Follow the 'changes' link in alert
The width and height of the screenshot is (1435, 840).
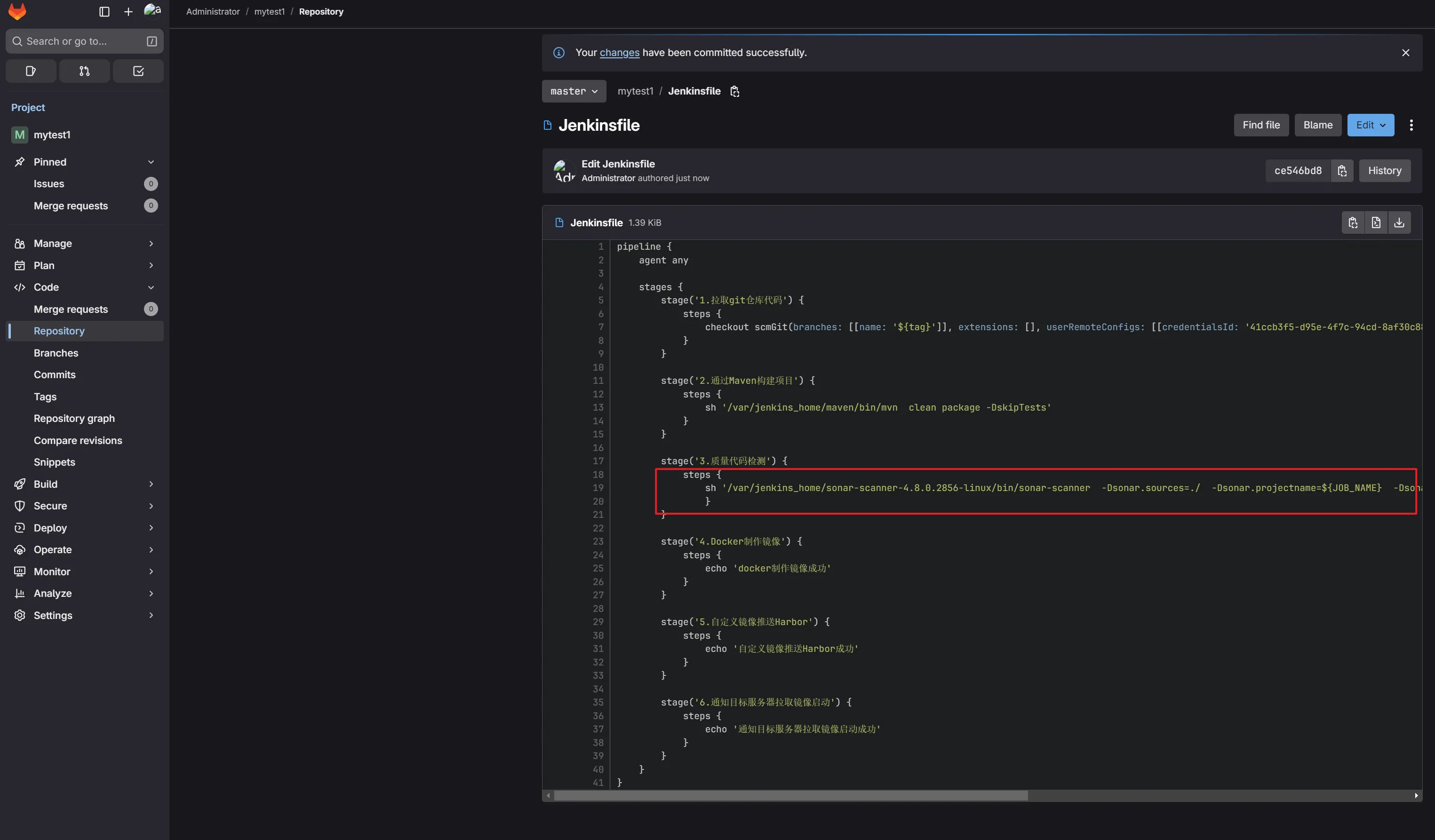coord(619,52)
